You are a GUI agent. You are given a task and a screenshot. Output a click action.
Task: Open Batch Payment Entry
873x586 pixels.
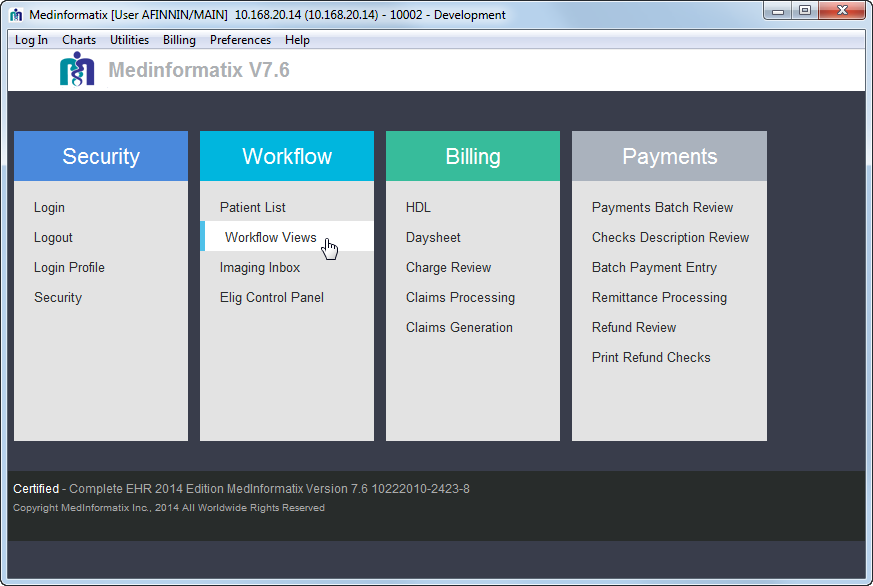(x=654, y=268)
